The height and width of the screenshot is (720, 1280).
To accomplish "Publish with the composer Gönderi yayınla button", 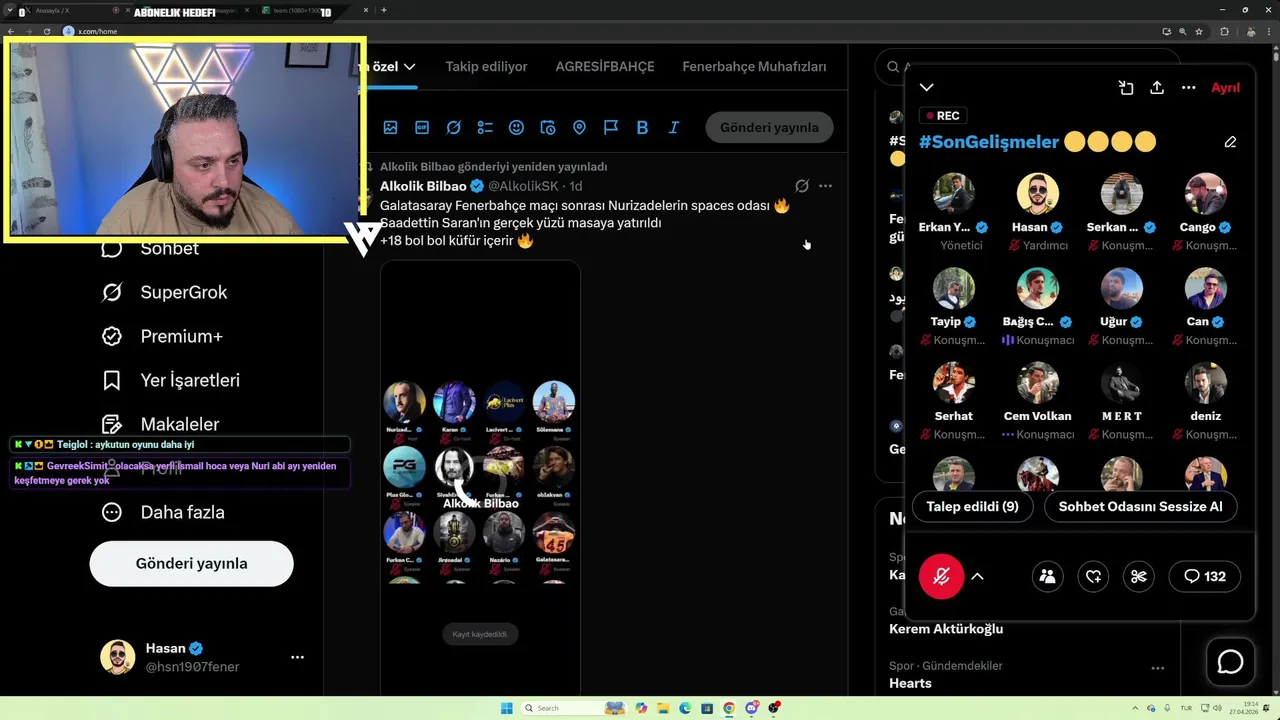I will pos(769,127).
